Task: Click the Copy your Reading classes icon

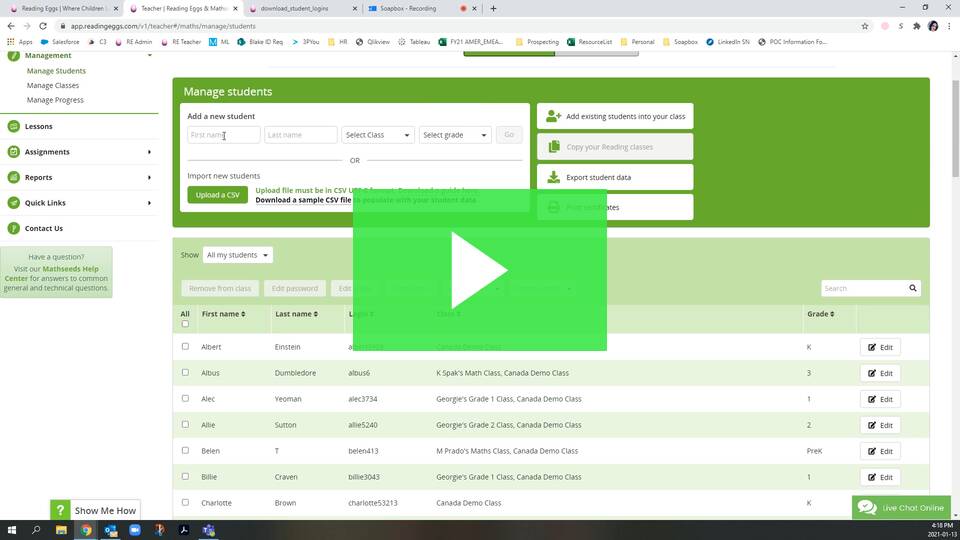Action: click(x=554, y=147)
